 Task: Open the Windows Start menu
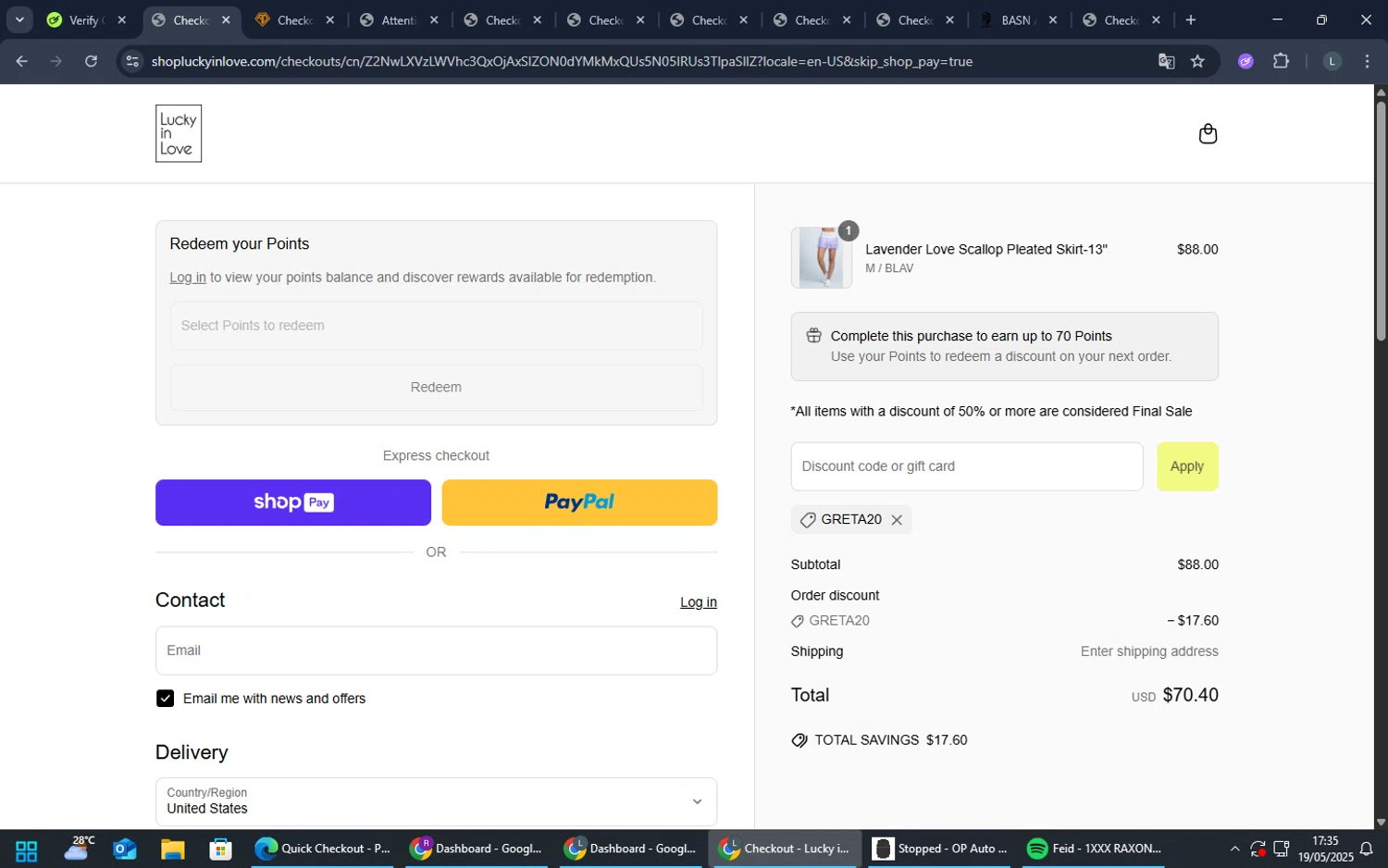[27, 849]
